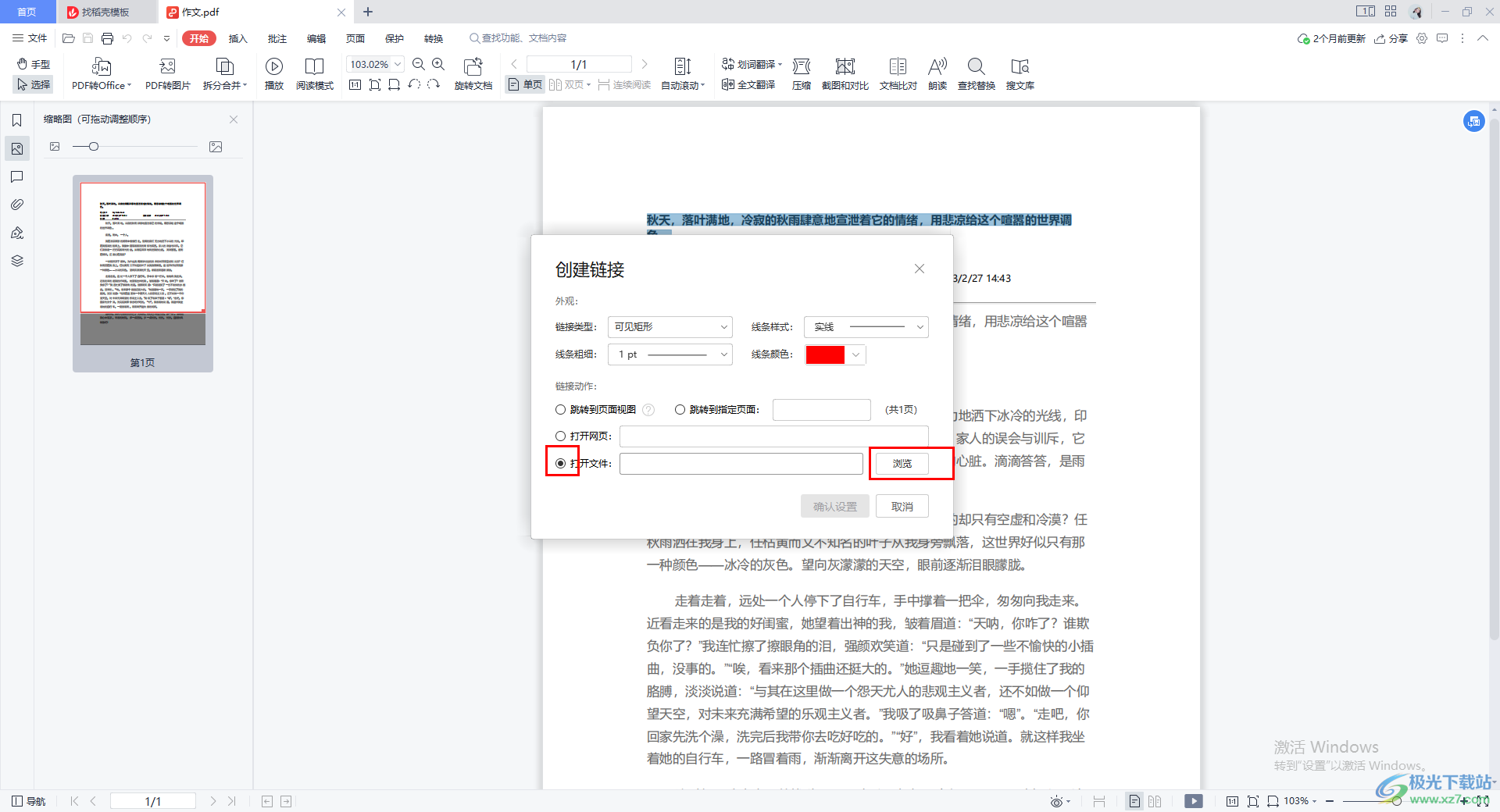Select the 跳转到页面视图 radio option
The height and width of the screenshot is (812, 1500).
pyautogui.click(x=560, y=409)
